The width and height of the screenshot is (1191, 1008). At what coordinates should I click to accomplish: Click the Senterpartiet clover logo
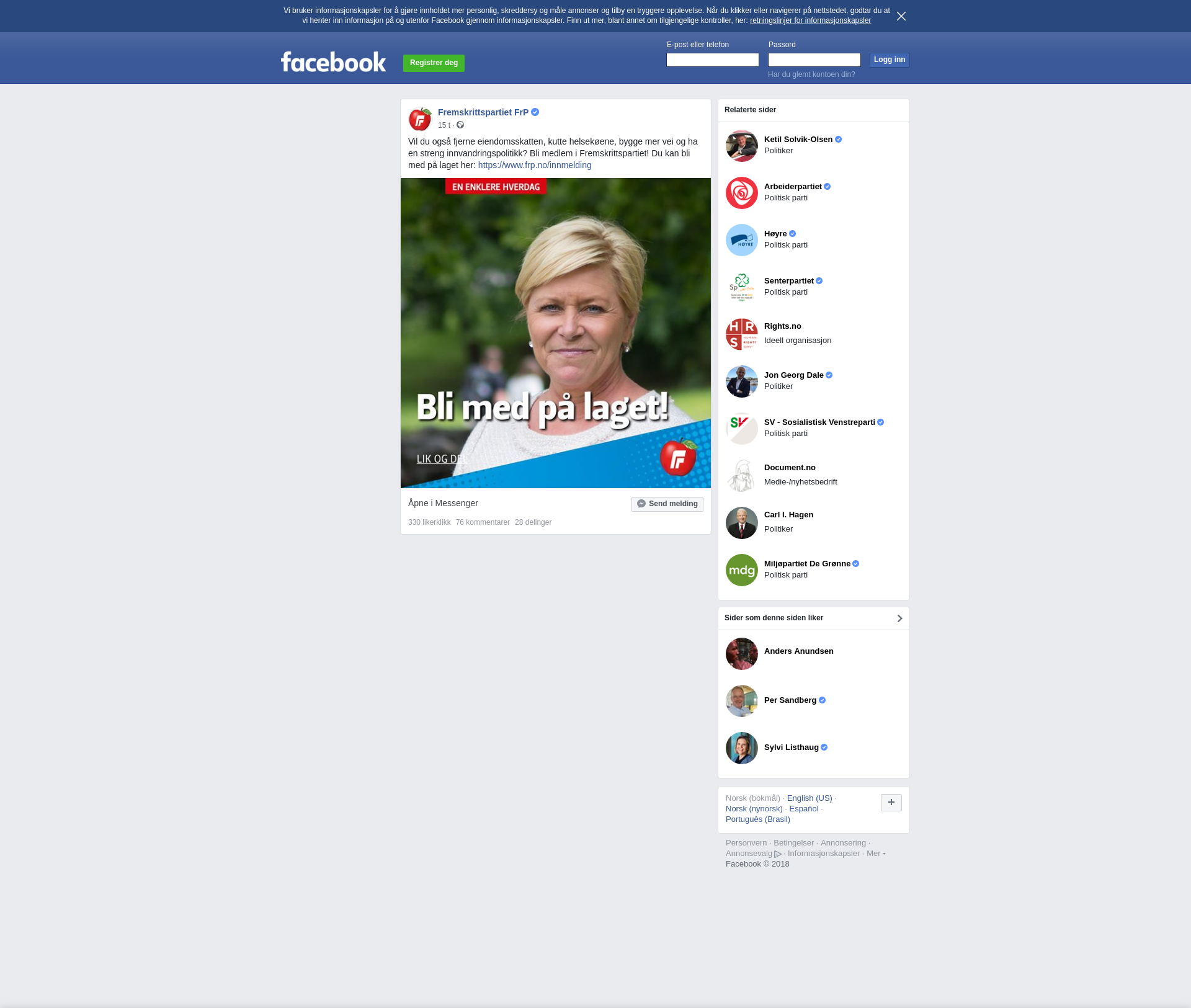[742, 287]
